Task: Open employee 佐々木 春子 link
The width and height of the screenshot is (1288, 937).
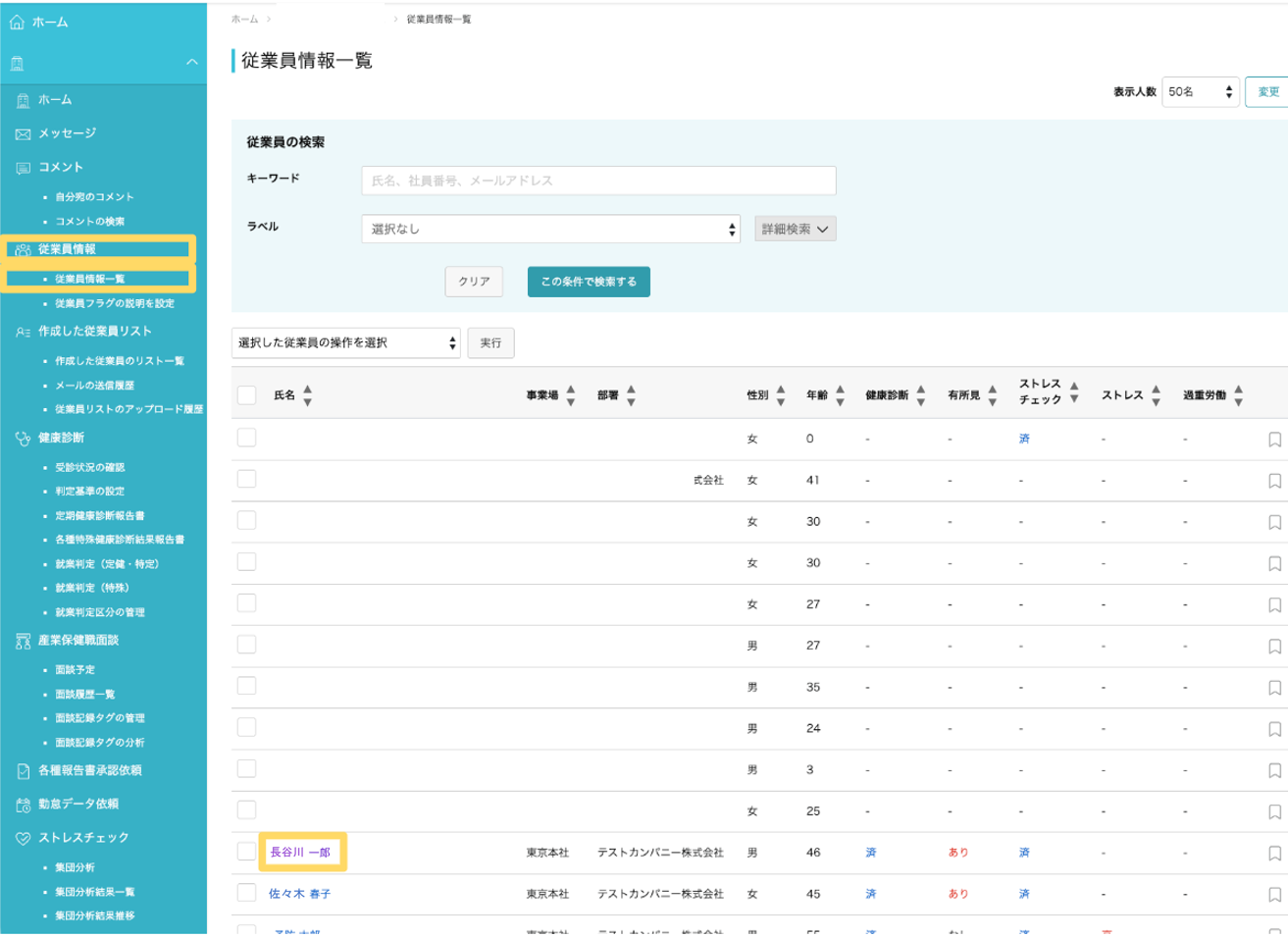Action: (300, 894)
